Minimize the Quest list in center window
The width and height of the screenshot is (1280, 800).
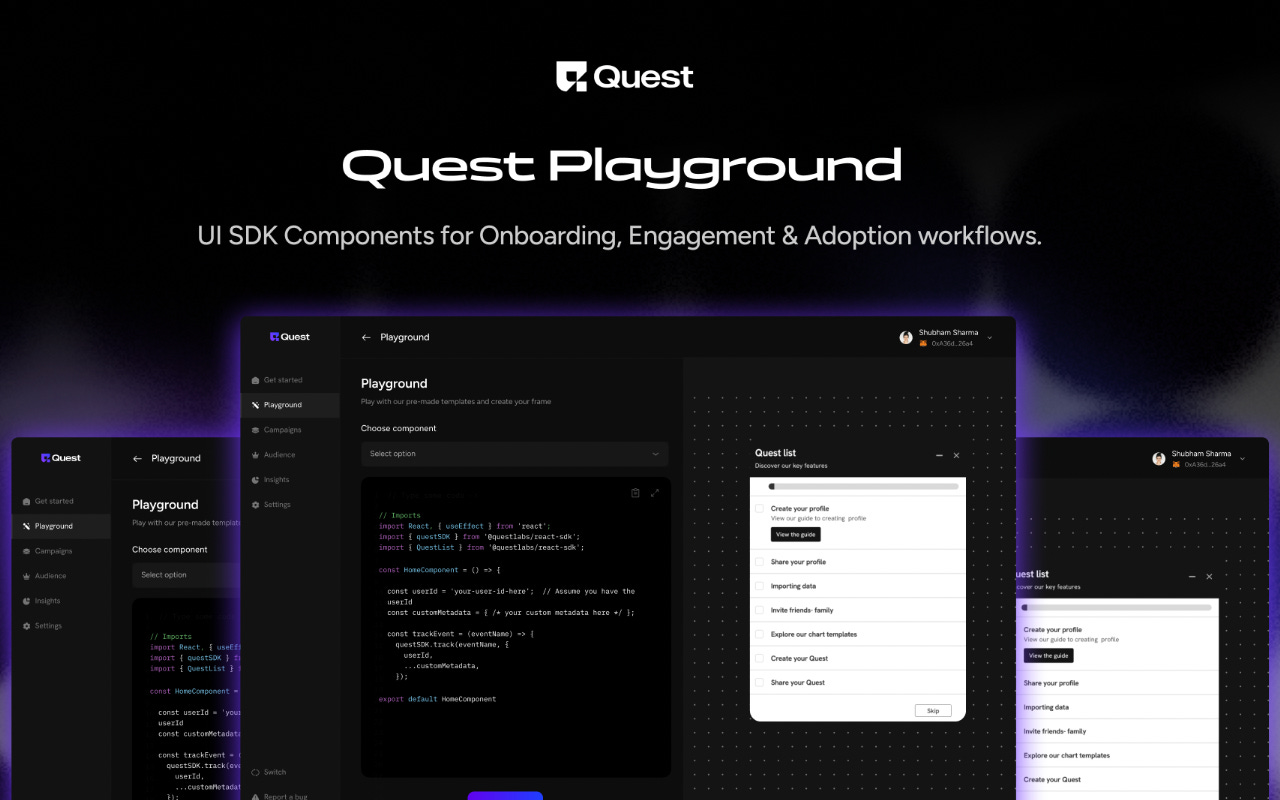(939, 455)
